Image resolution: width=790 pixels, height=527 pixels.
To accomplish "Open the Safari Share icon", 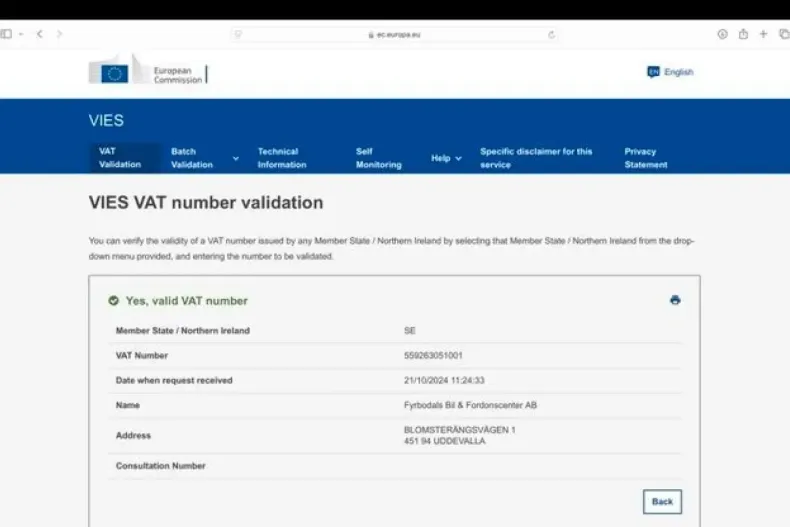I will (743, 34).
